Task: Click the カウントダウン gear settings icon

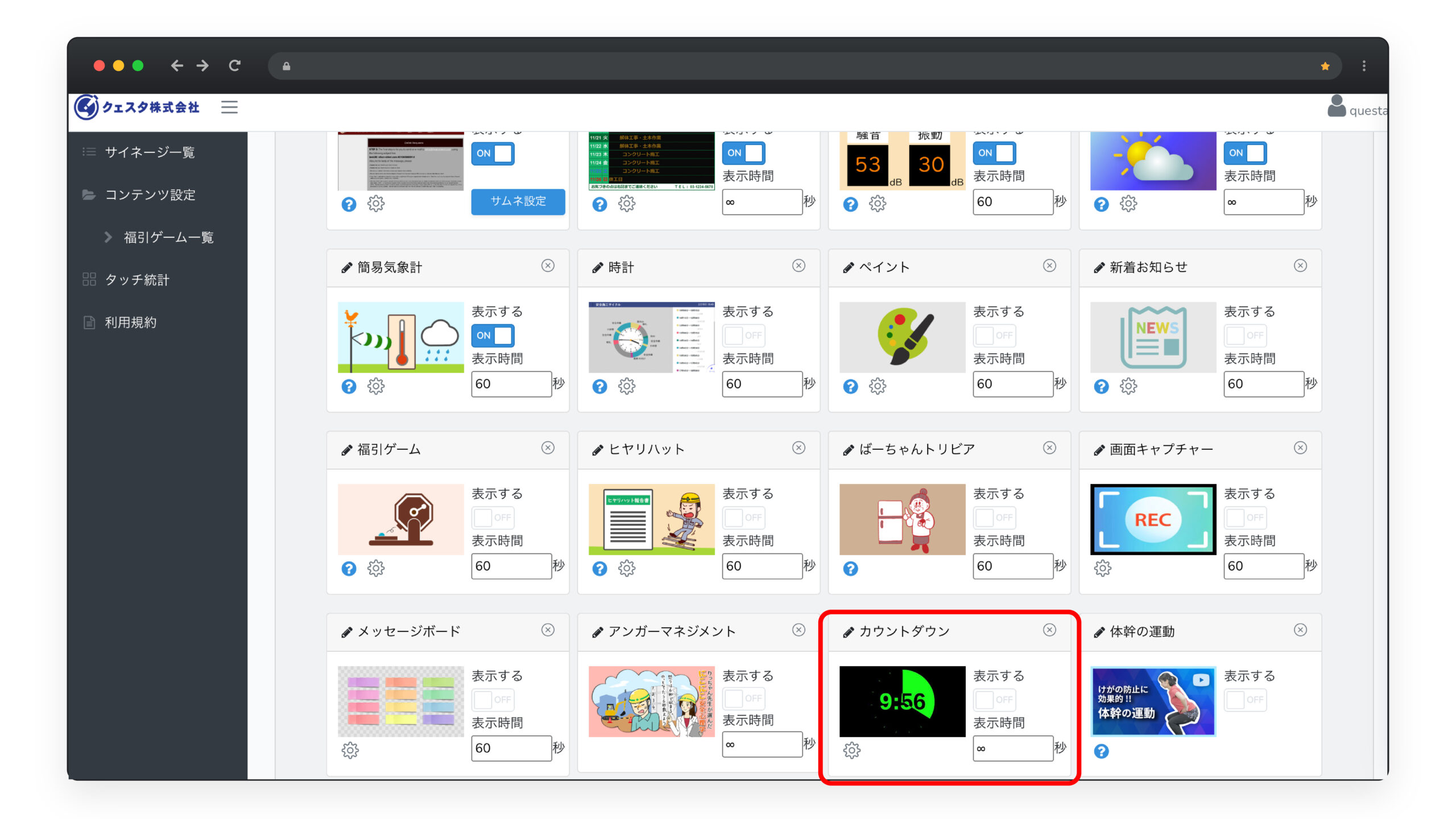Action: click(851, 751)
